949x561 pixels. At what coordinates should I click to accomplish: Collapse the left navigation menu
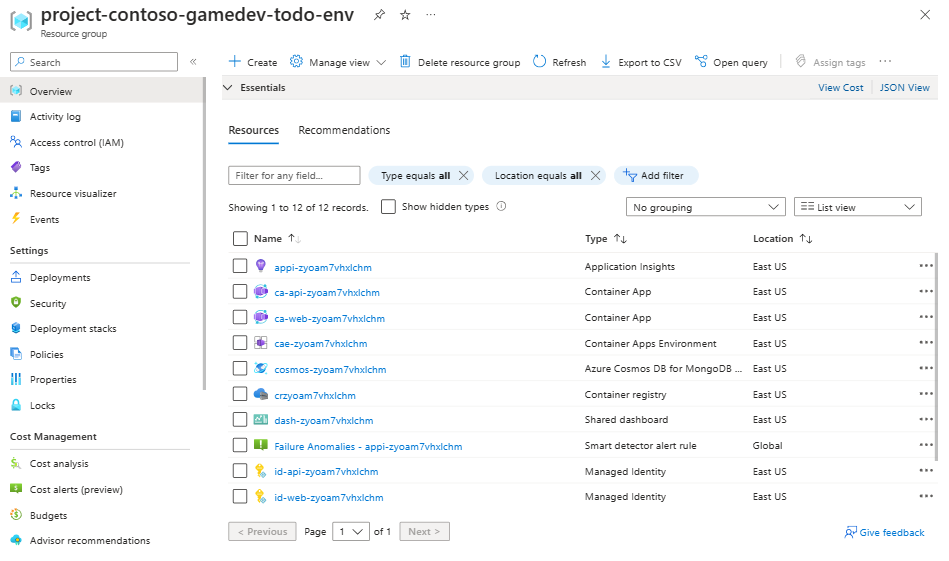[x=193, y=62]
